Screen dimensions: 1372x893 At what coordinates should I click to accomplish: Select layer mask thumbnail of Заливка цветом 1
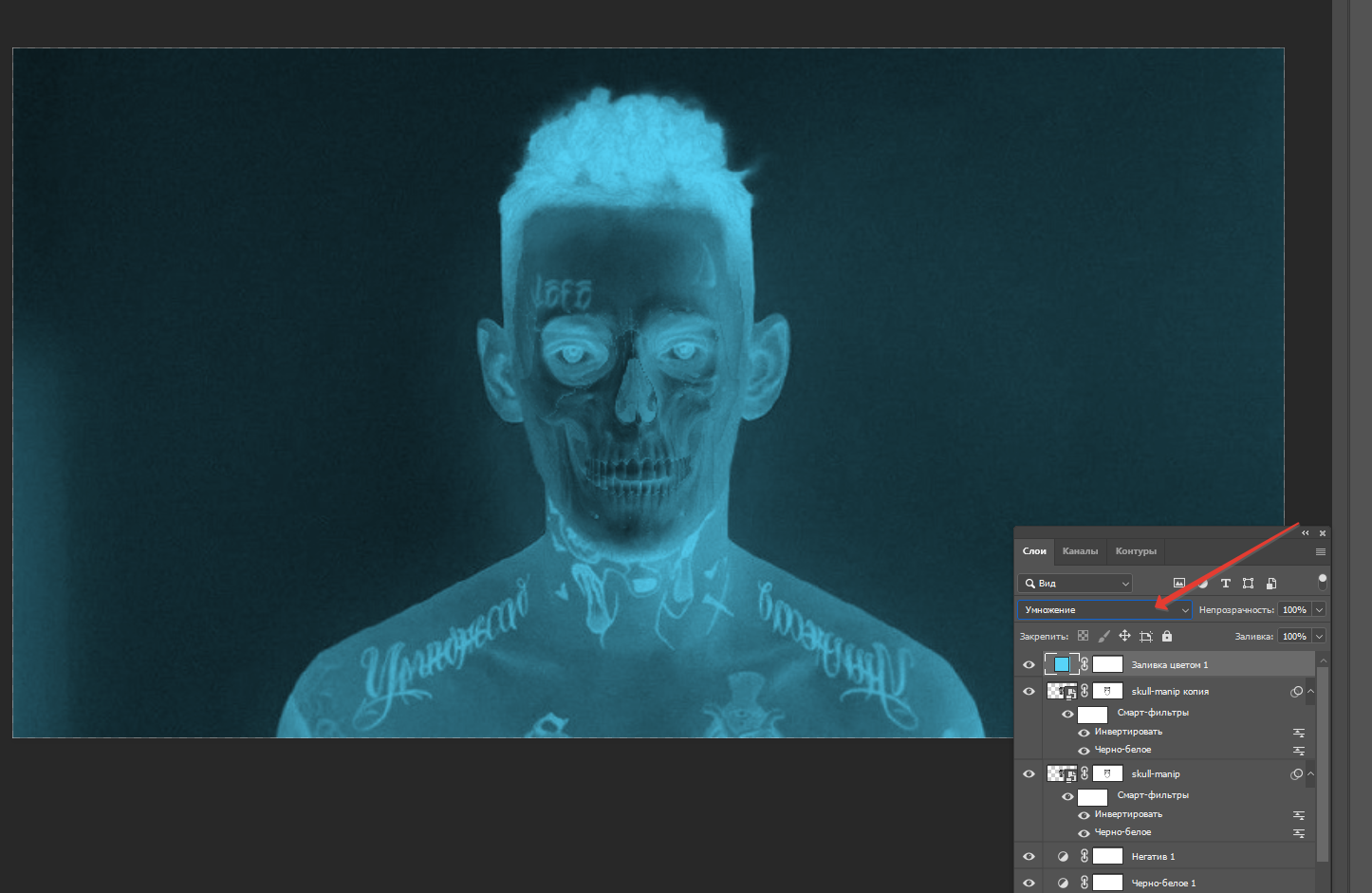pos(1107,664)
